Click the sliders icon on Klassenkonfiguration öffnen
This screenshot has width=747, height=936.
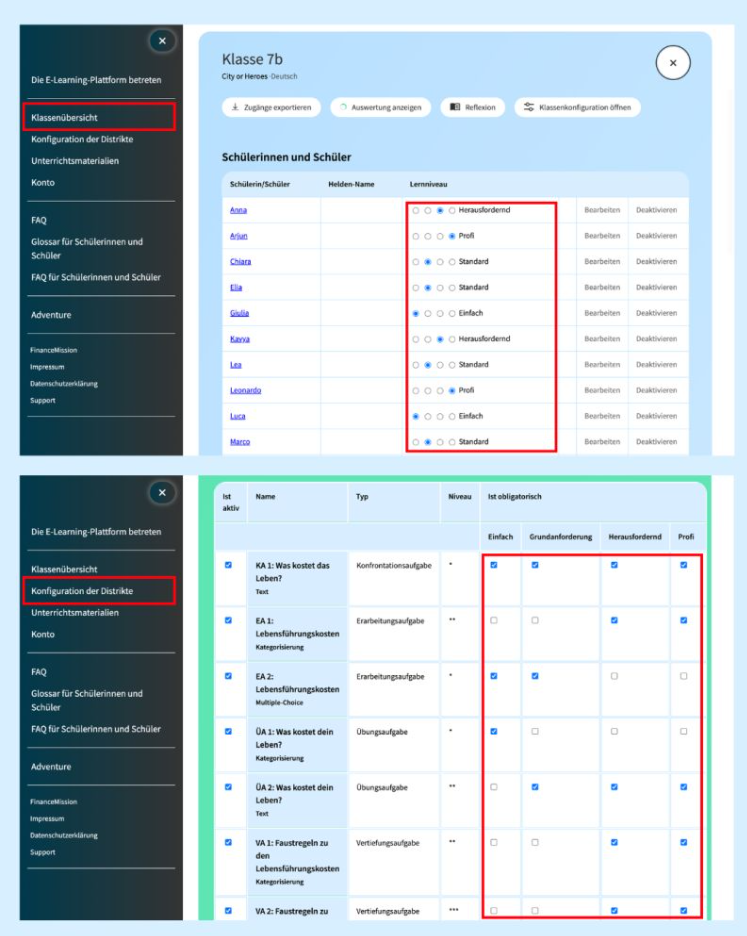point(529,107)
